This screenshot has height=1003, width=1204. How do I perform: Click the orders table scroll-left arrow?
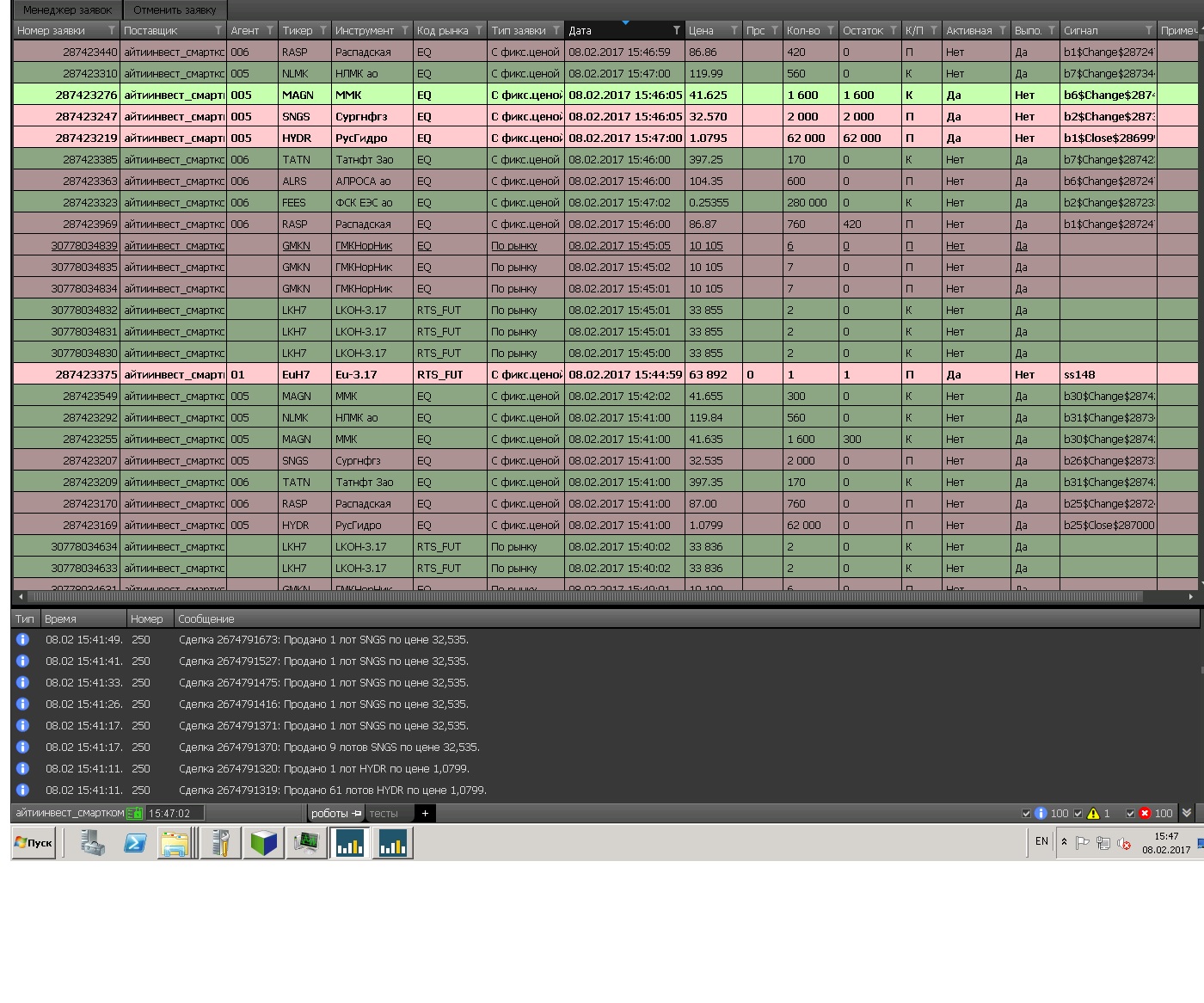coord(21,596)
